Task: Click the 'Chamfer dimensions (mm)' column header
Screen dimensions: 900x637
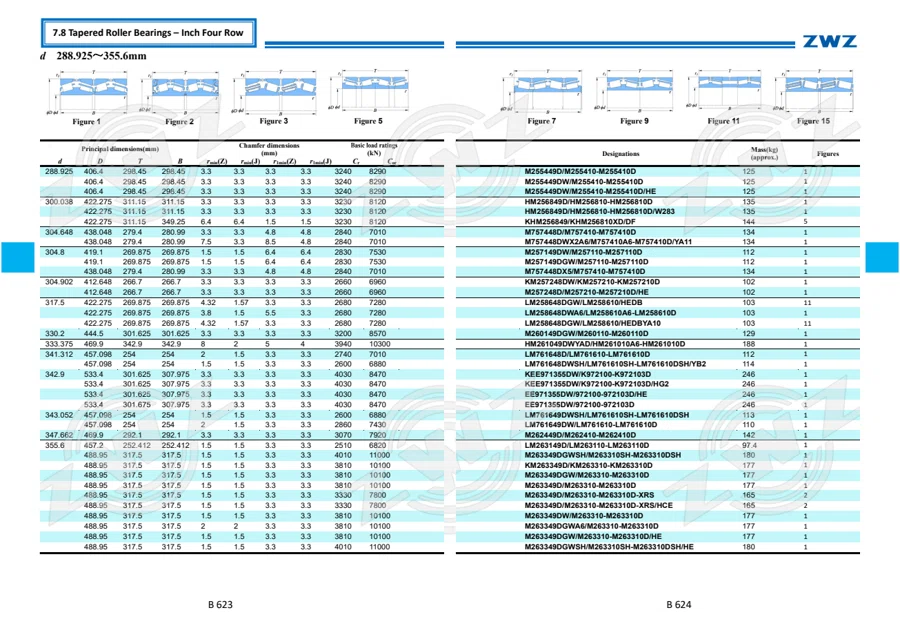Action: pyautogui.click(x=269, y=149)
